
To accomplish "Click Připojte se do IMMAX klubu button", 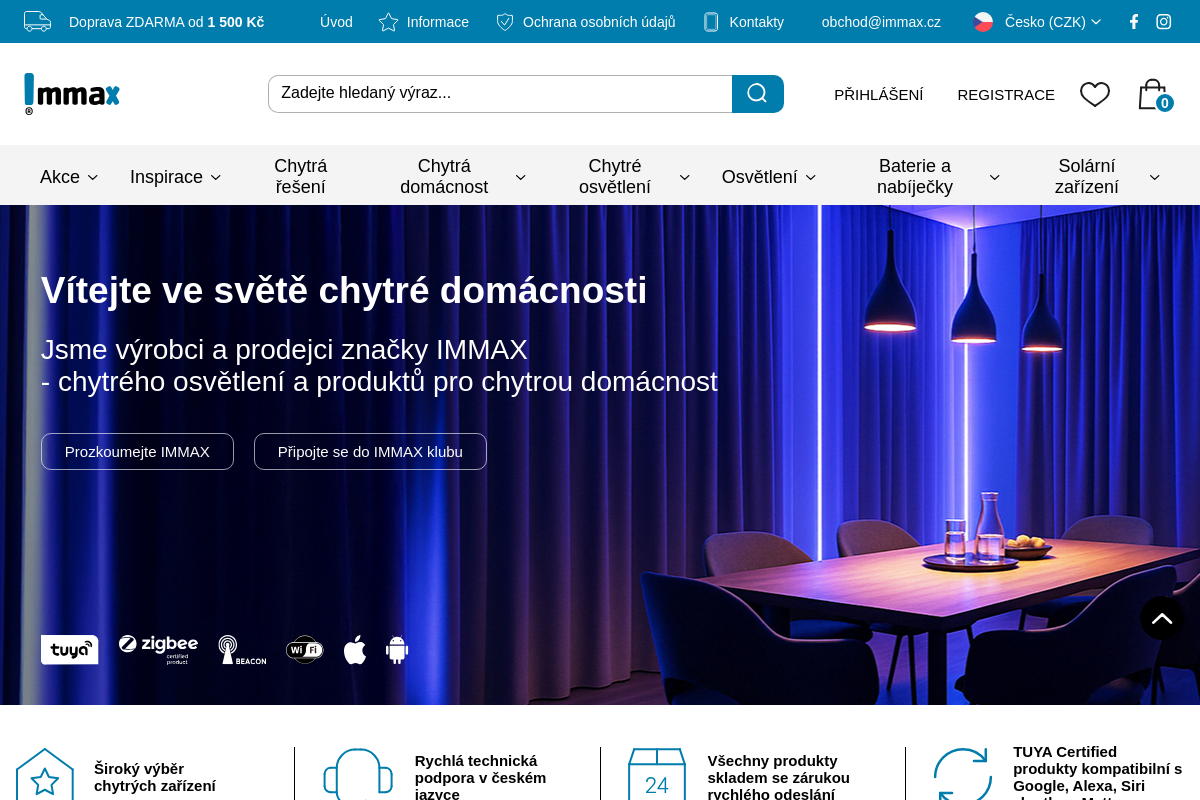I will (370, 451).
